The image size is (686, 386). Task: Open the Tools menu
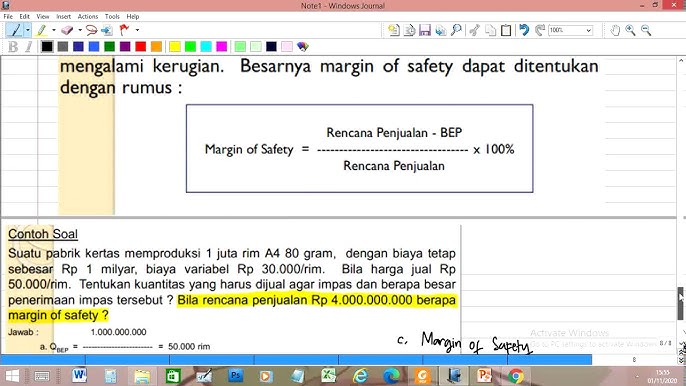(x=112, y=16)
